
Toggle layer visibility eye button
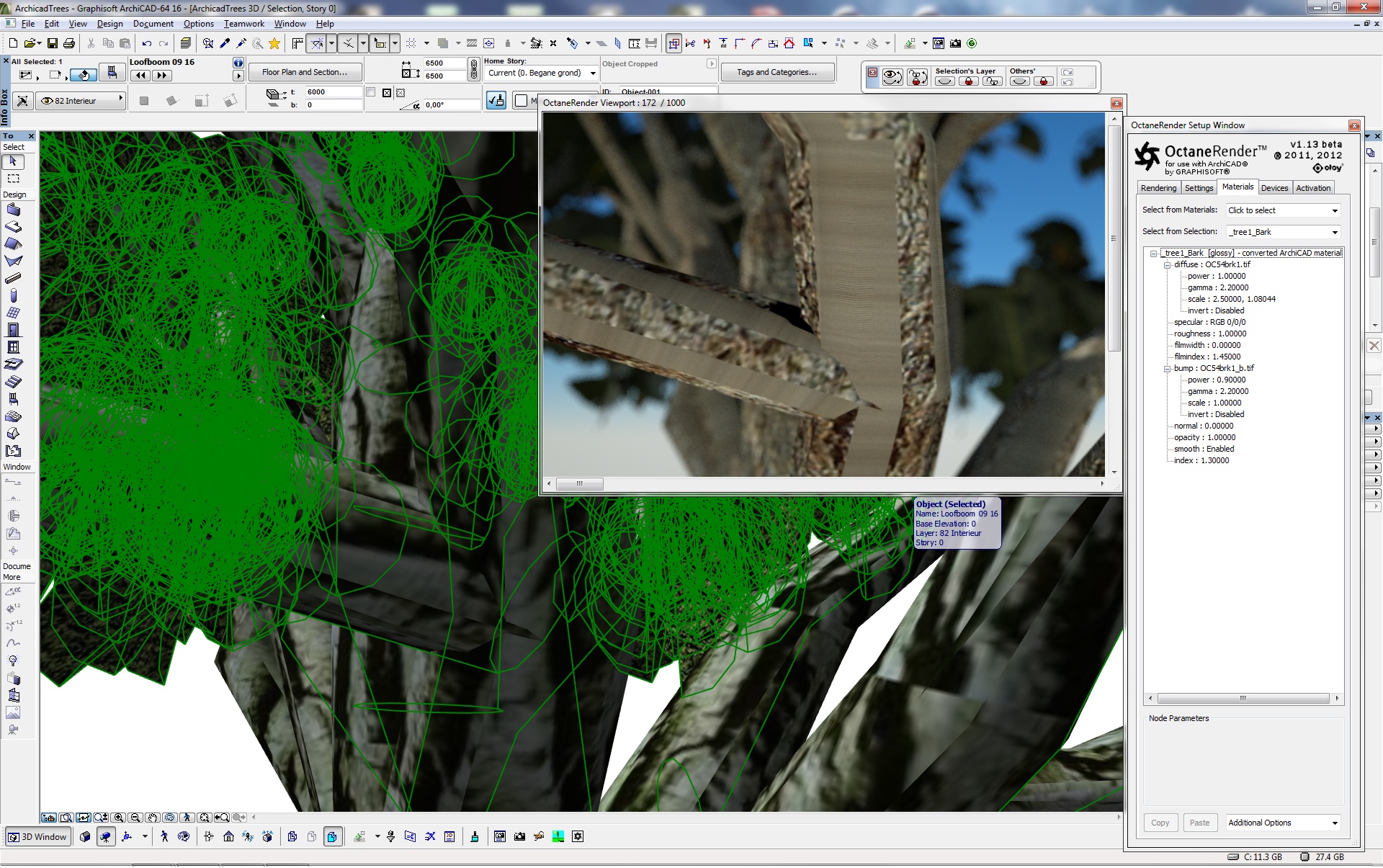tap(892, 77)
